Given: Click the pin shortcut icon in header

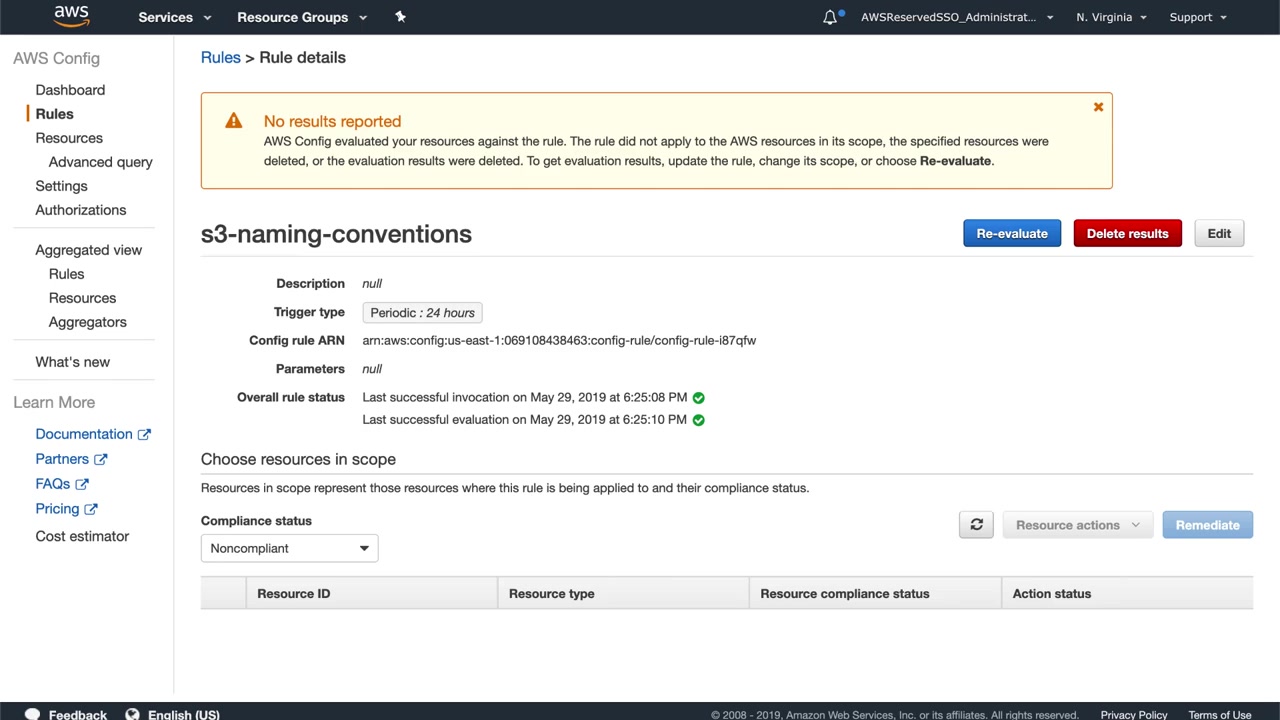Looking at the screenshot, I should (400, 17).
